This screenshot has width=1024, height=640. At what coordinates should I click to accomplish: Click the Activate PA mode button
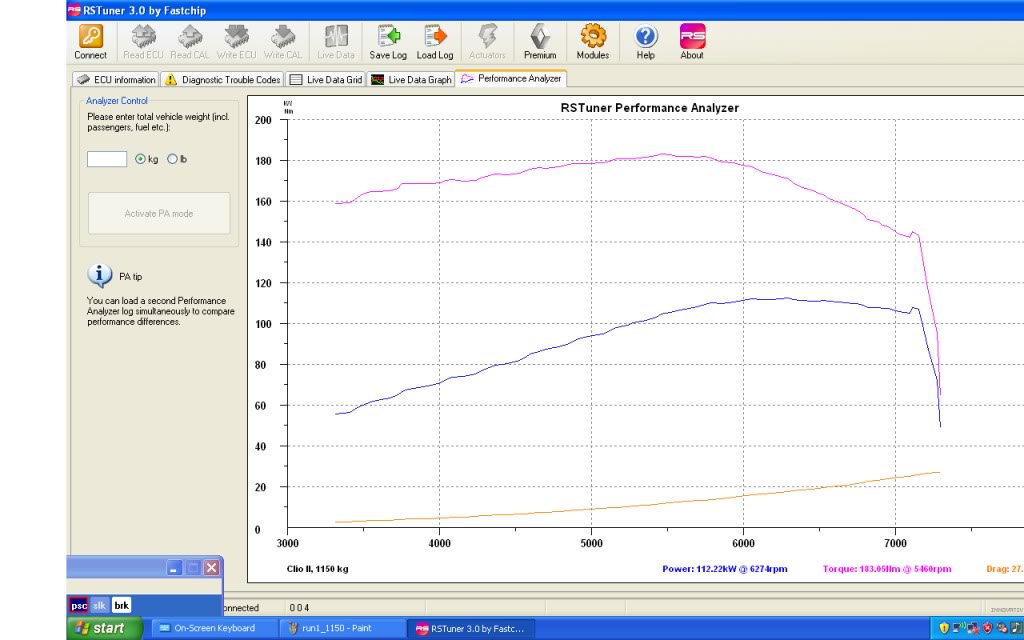pos(159,213)
